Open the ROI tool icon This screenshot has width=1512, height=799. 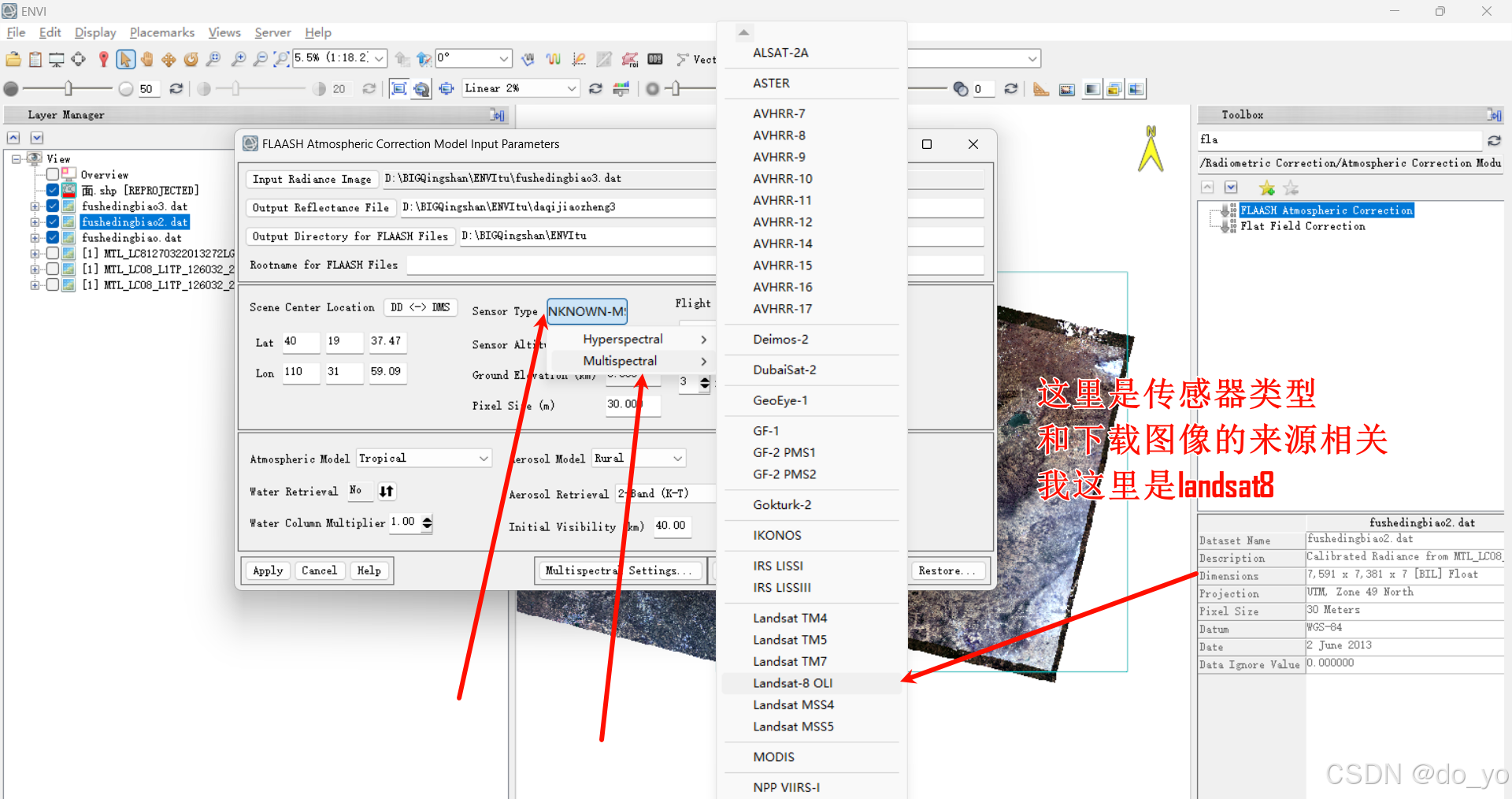[x=630, y=59]
